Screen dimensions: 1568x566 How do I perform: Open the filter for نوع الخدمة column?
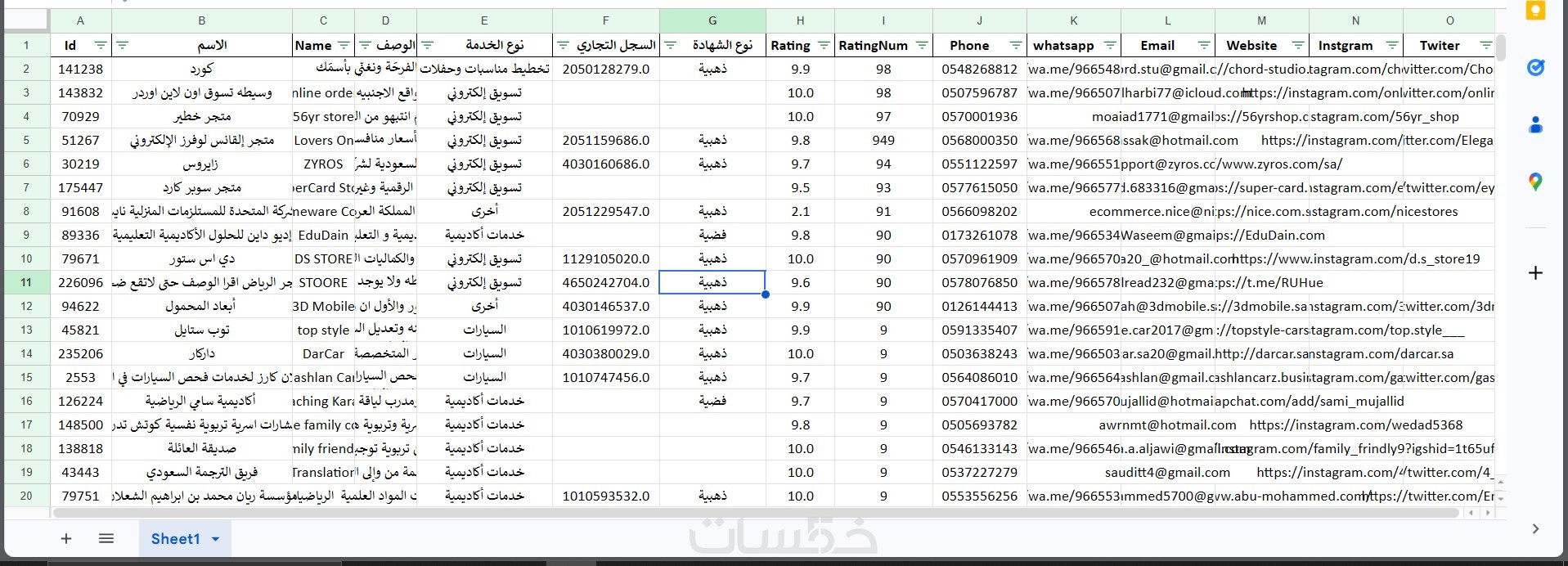(427, 45)
